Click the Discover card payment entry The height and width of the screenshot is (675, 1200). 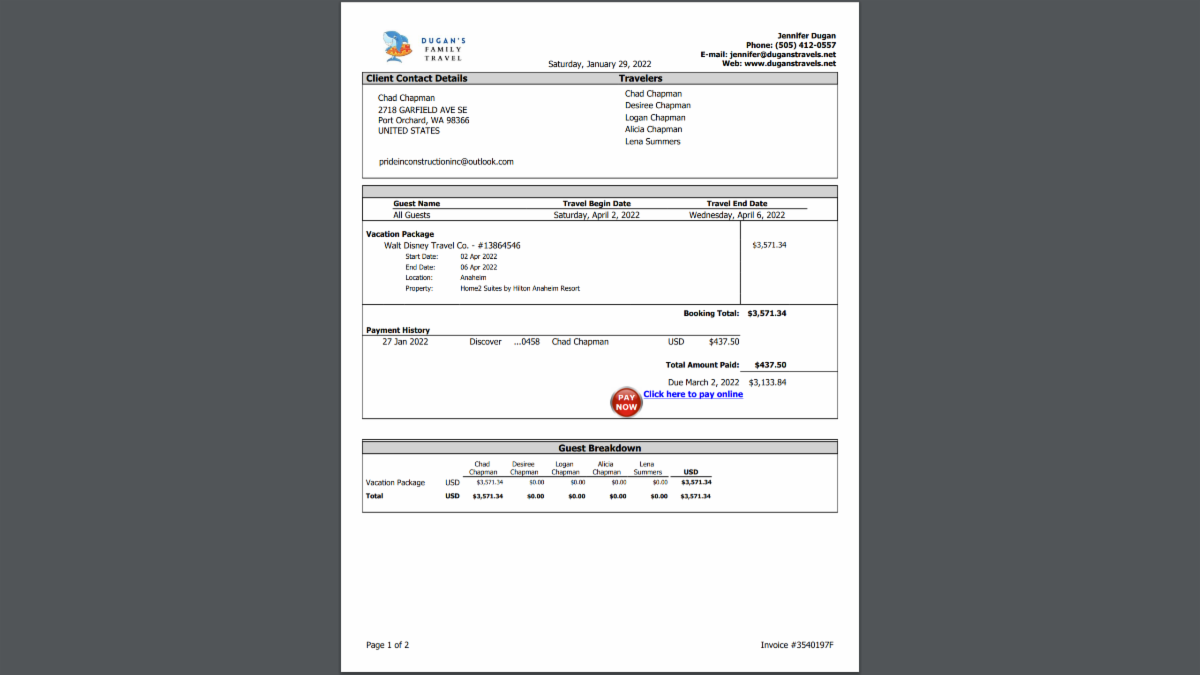485,341
